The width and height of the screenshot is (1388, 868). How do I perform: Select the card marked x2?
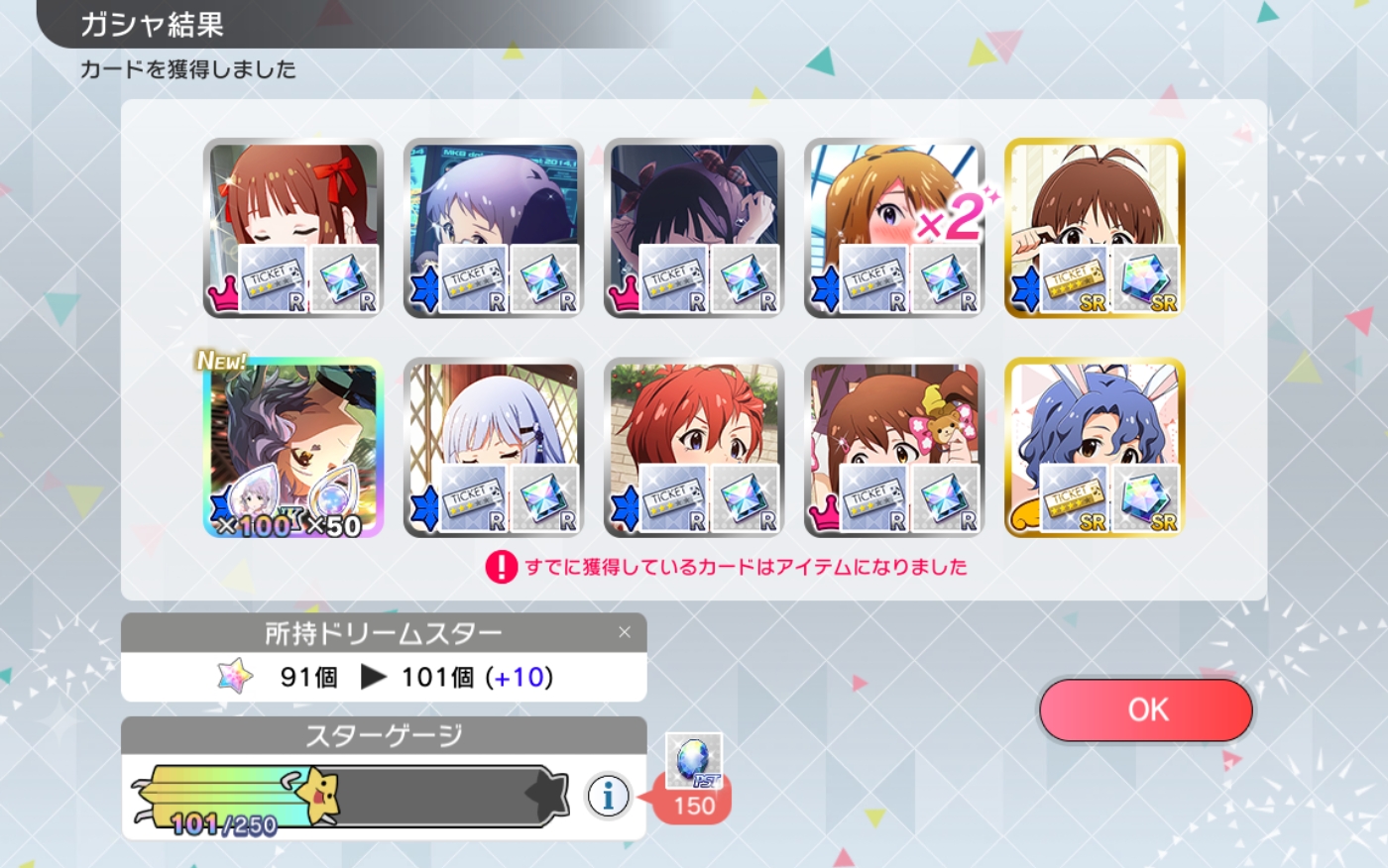pyautogui.click(x=893, y=228)
